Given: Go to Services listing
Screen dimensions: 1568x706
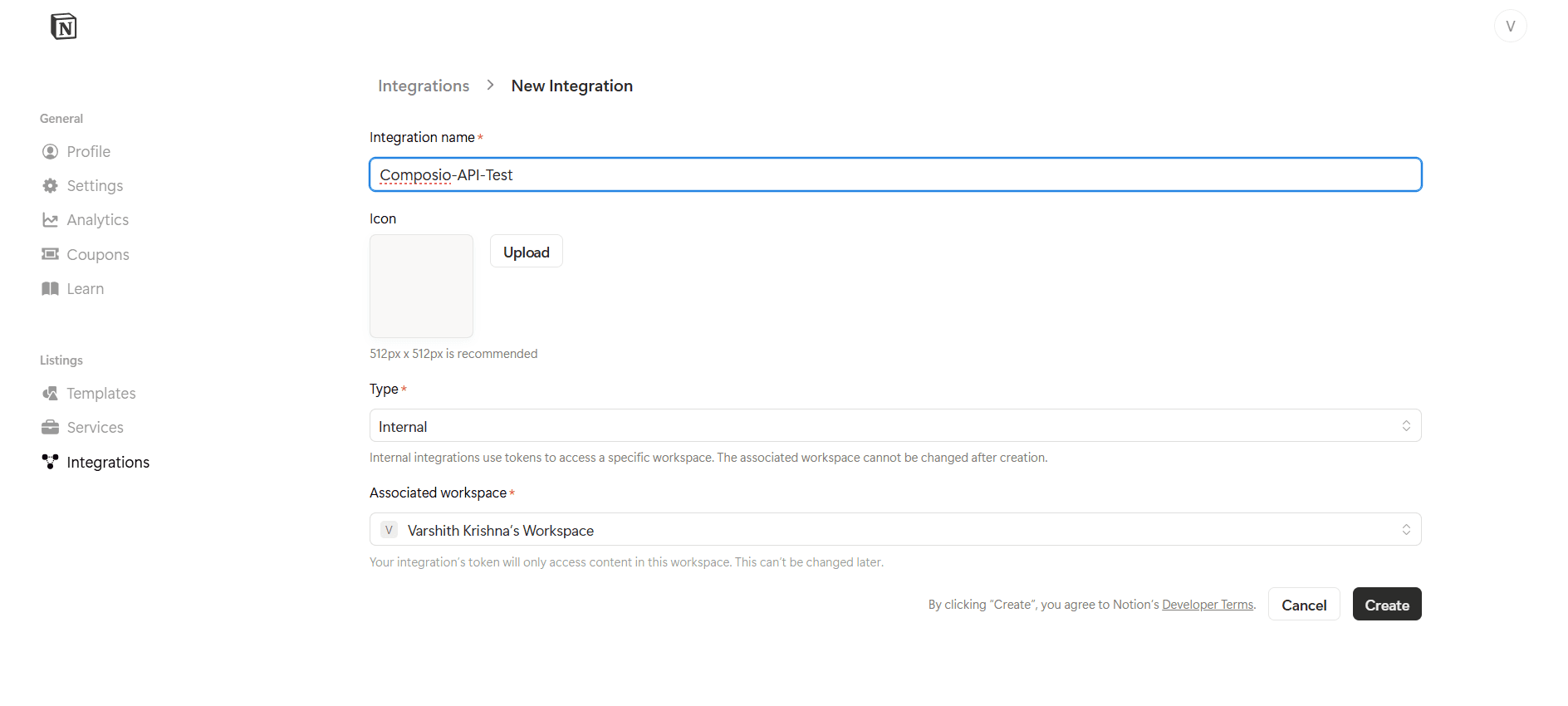Looking at the screenshot, I should (96, 427).
